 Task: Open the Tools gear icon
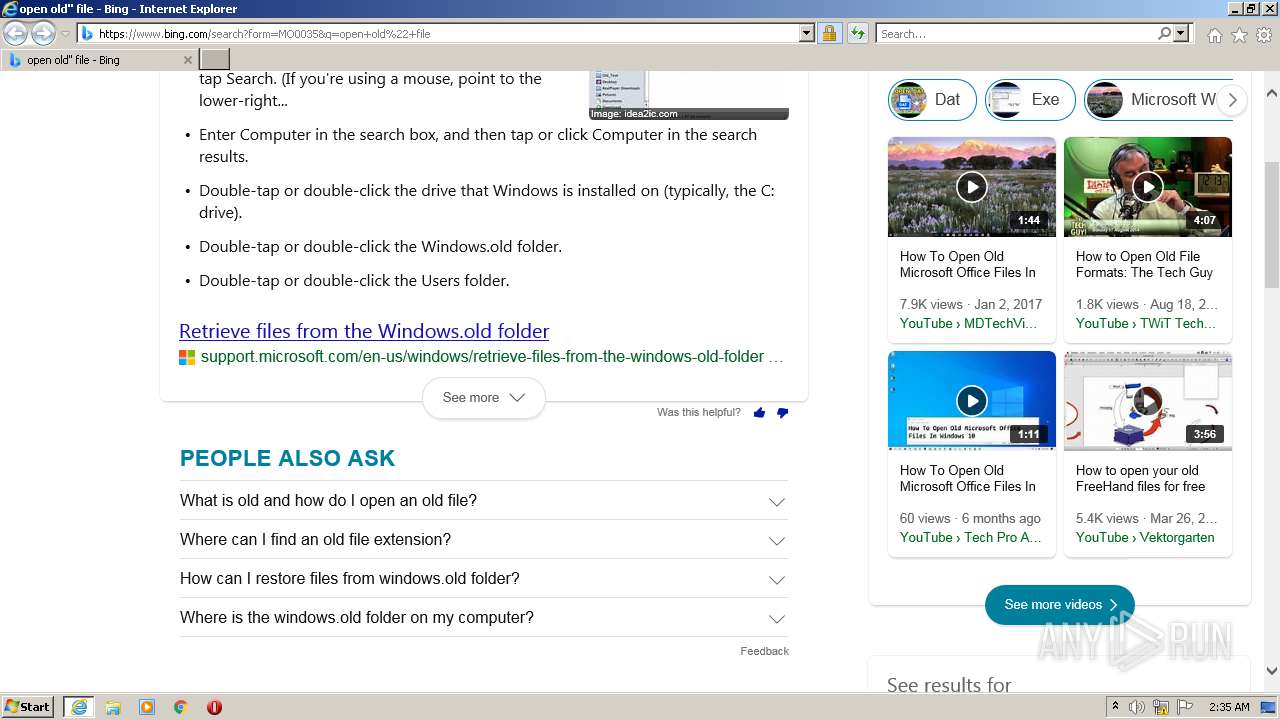pos(1264,35)
